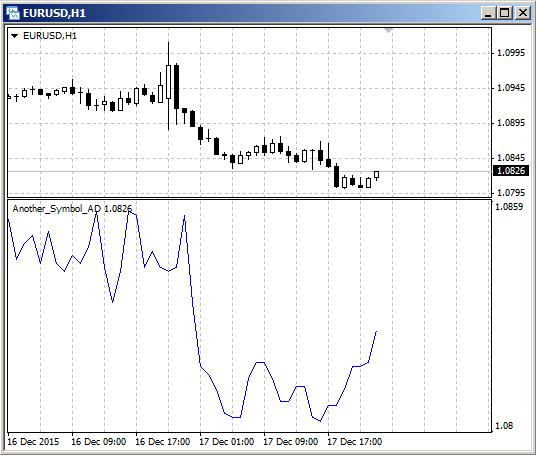536x455 pixels.
Task: Click the last white candle on the chart
Action: (x=376, y=175)
